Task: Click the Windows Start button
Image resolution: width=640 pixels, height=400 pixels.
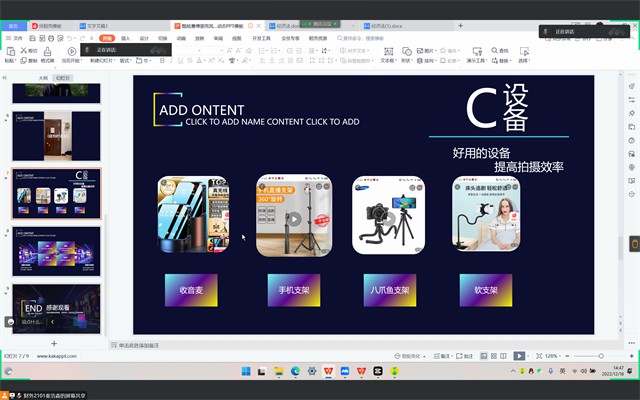Action: tap(246, 371)
